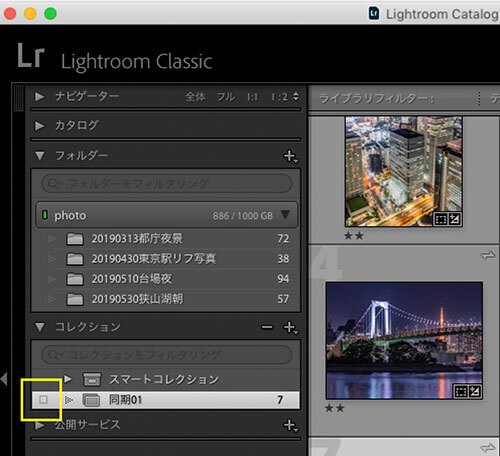Click the Lr Lightroom Classic identity plate
The image size is (500, 456).
(115, 57)
